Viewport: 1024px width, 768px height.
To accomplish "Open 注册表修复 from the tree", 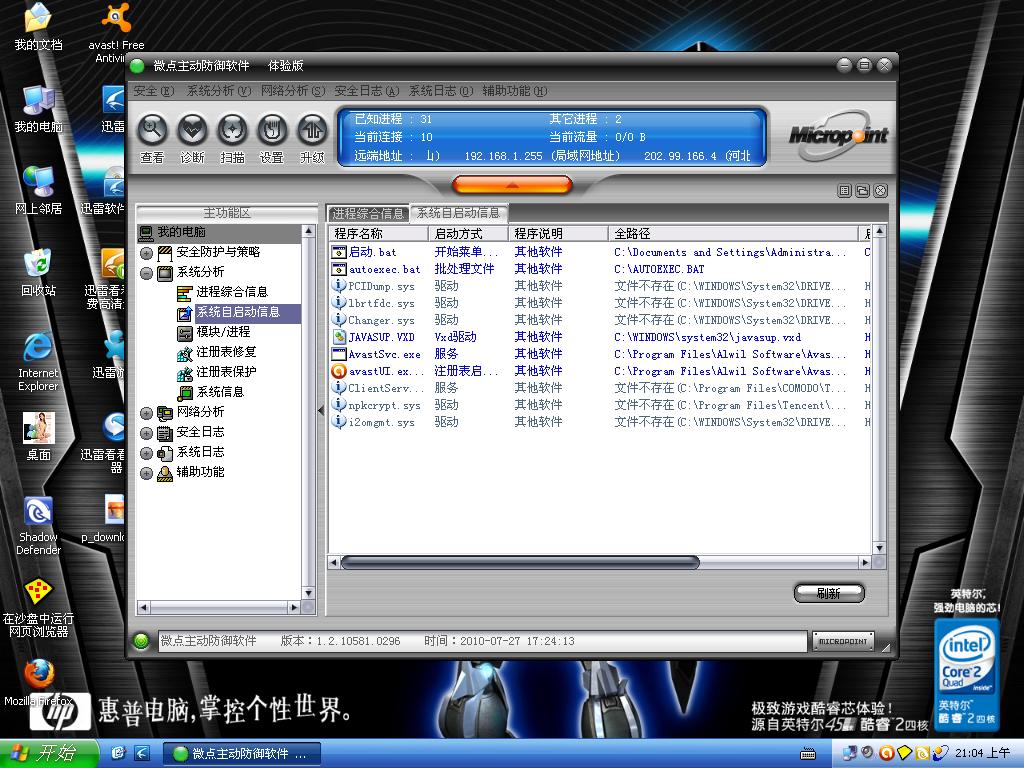I will (x=226, y=352).
